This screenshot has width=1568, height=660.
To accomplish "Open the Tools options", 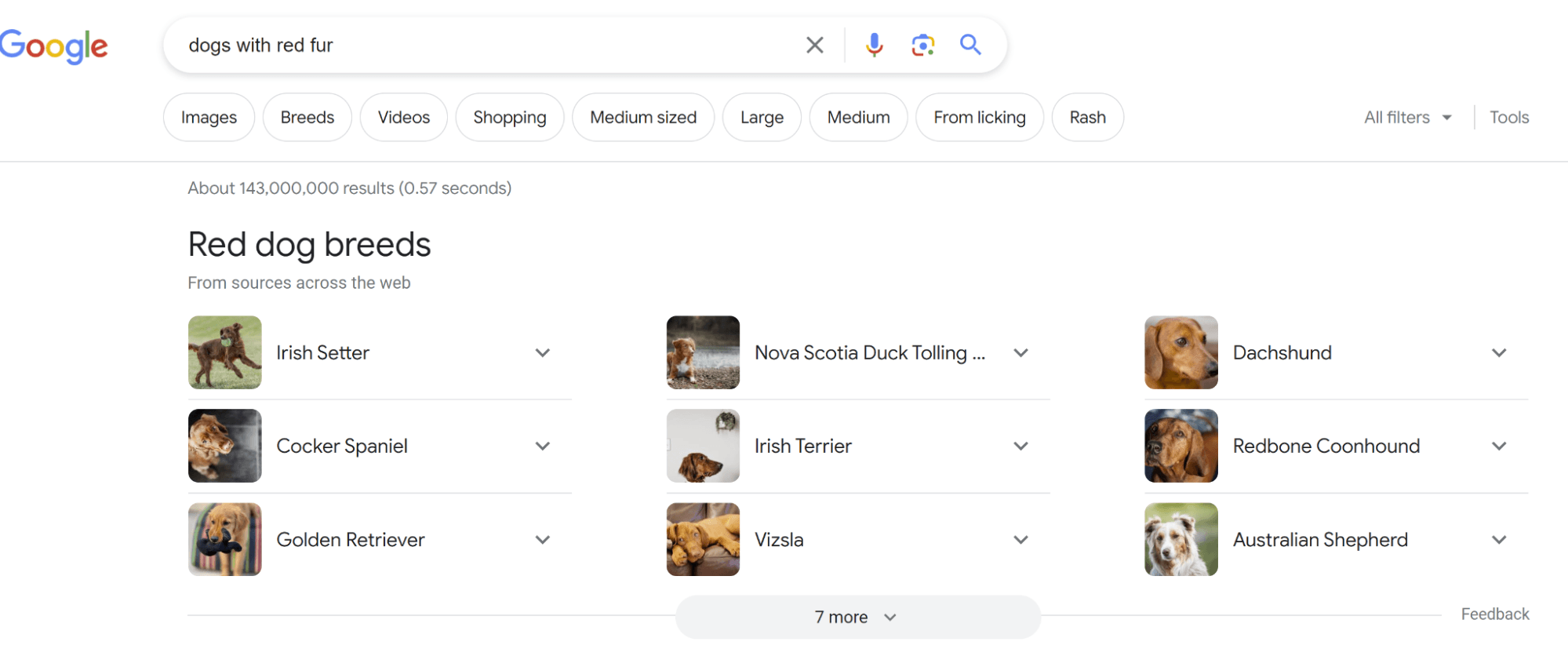I will coord(1508,117).
